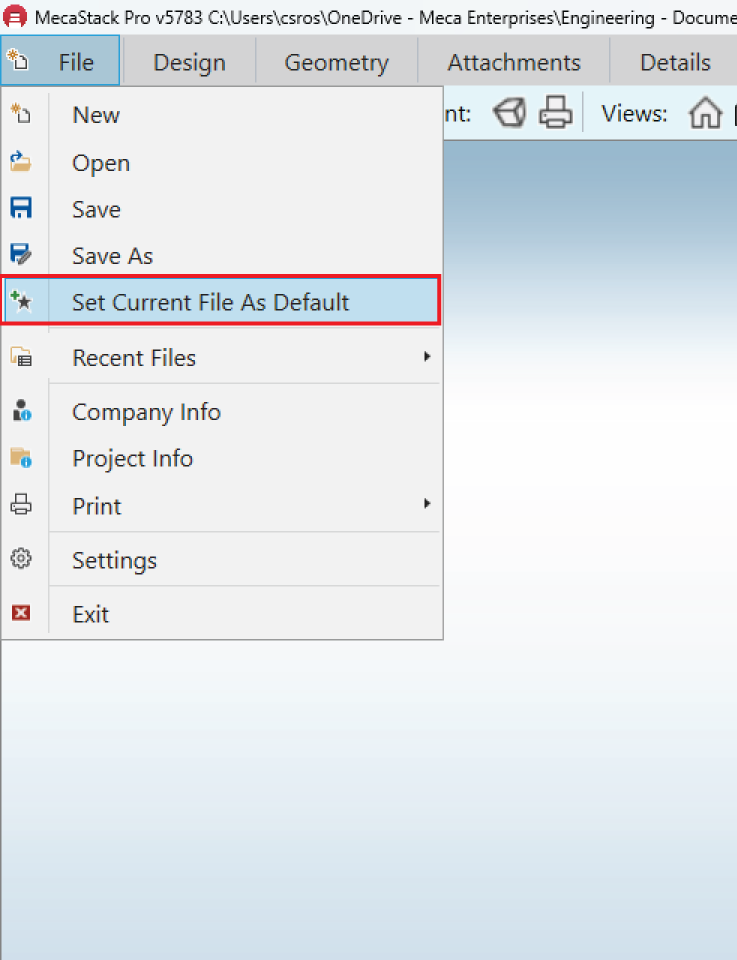Open the File menu tab
Viewport: 737px width, 960px height.
[x=60, y=61]
